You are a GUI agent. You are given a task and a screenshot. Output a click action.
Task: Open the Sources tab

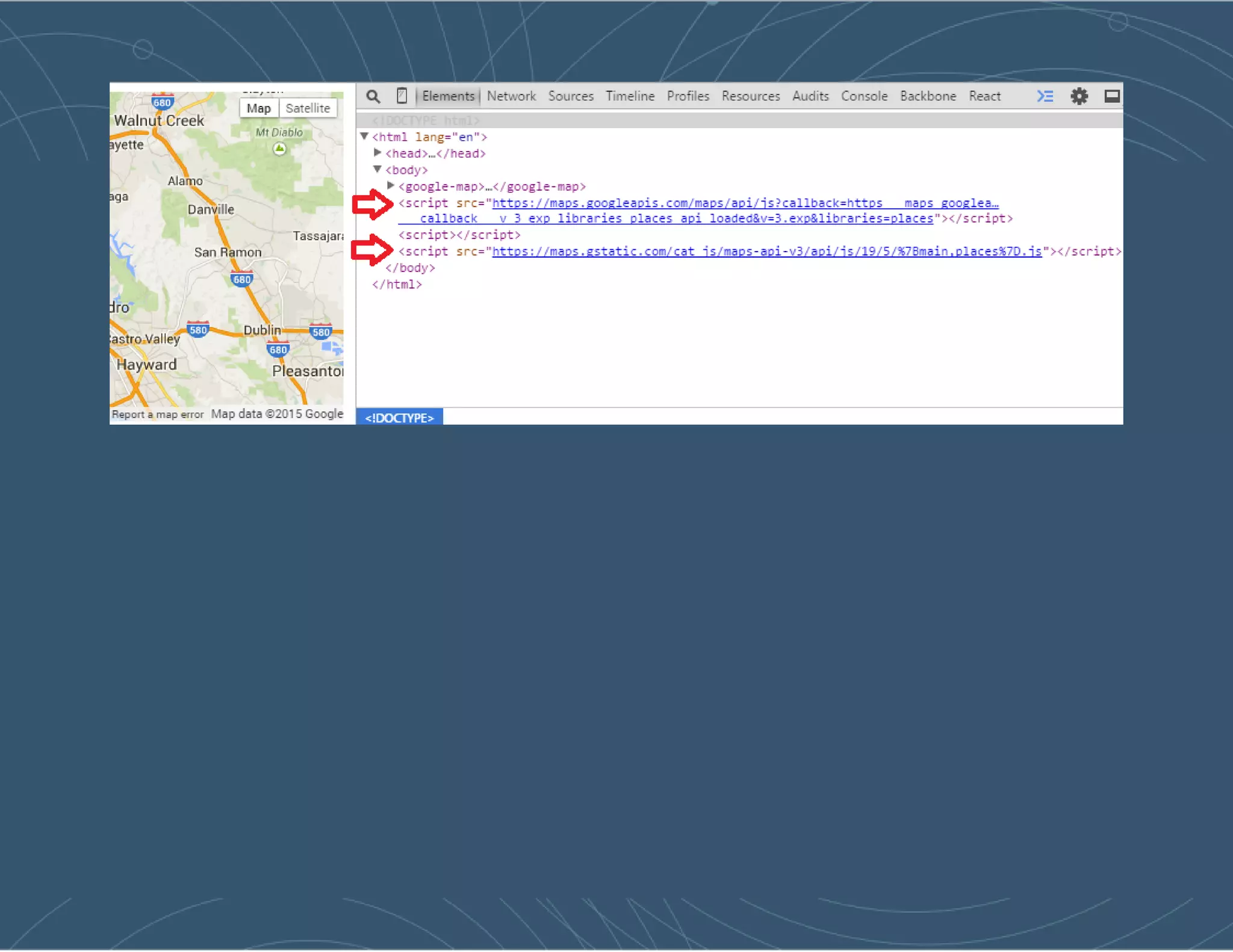click(x=571, y=96)
